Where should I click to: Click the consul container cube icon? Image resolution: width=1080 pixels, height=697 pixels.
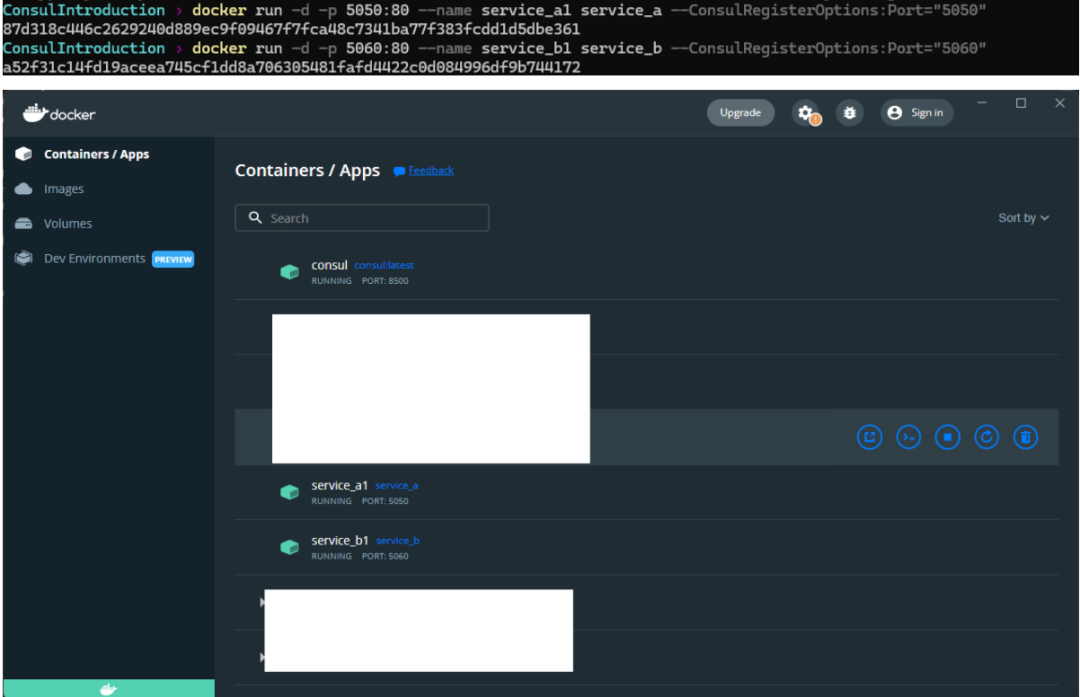pos(290,272)
